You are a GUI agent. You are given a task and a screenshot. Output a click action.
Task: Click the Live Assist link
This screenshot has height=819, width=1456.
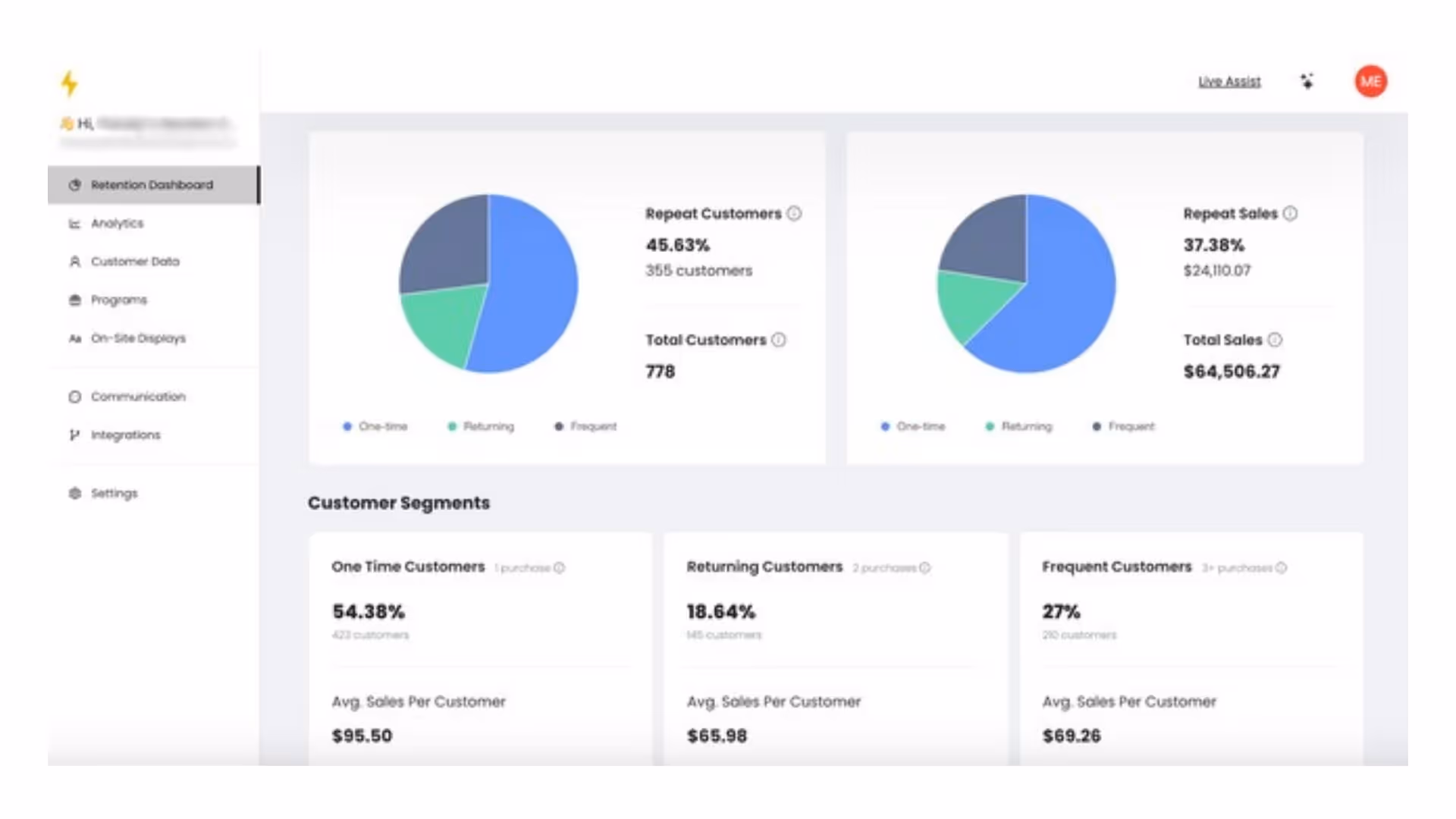pyautogui.click(x=1229, y=82)
